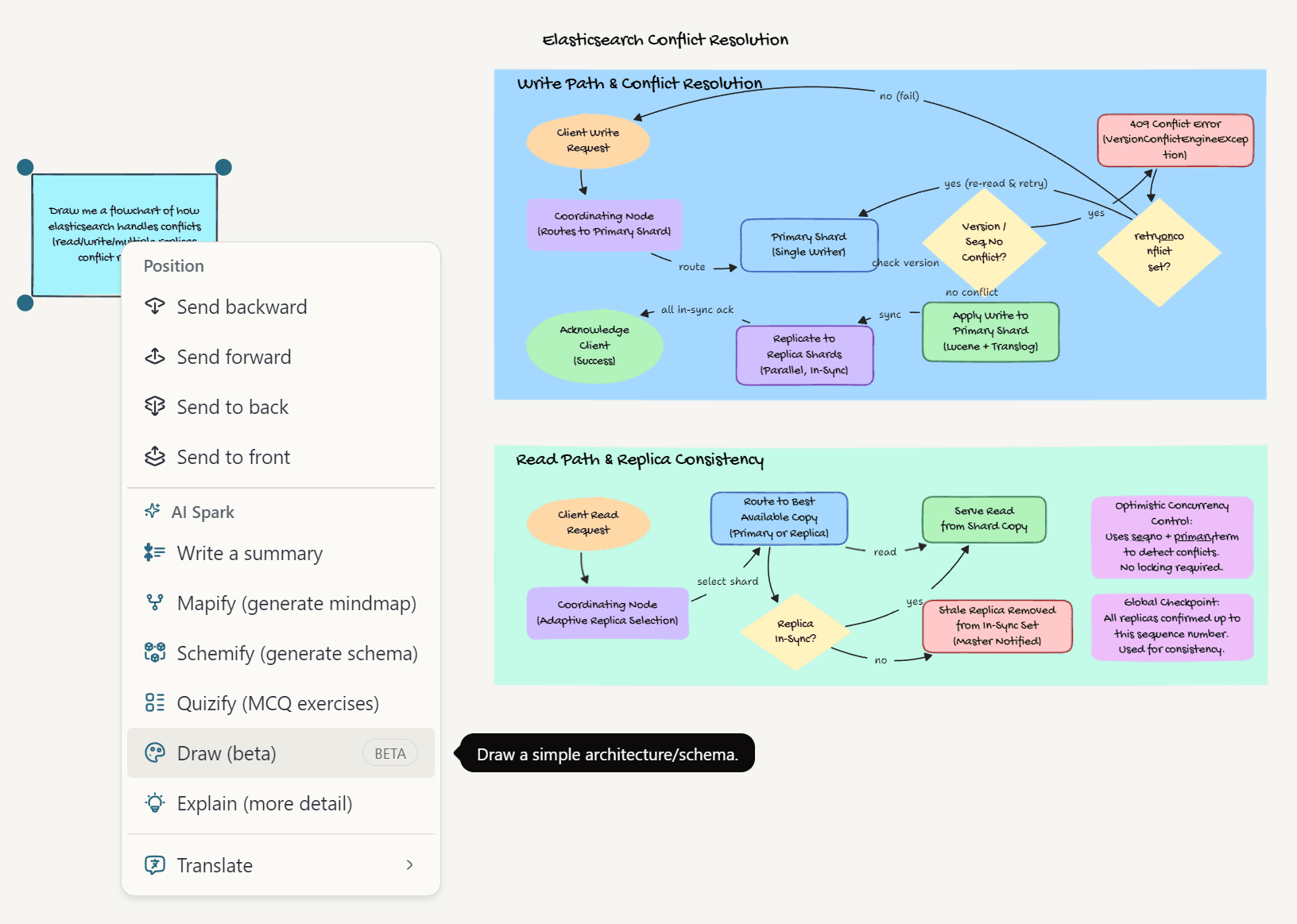The width and height of the screenshot is (1297, 924).
Task: Select the Client Write Request ellipse
Action: [587, 141]
